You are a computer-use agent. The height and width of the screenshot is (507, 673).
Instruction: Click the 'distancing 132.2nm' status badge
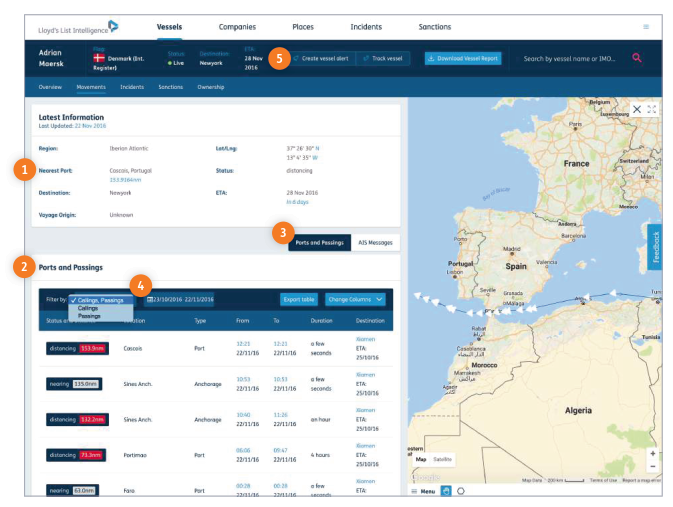(77, 420)
